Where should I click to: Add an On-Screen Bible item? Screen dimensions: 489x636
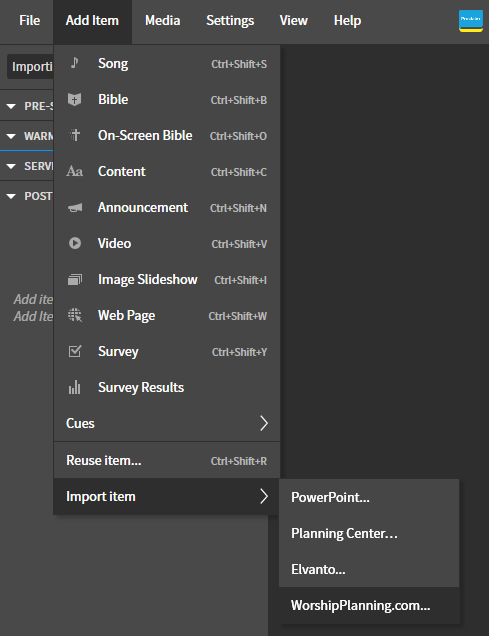(167, 135)
